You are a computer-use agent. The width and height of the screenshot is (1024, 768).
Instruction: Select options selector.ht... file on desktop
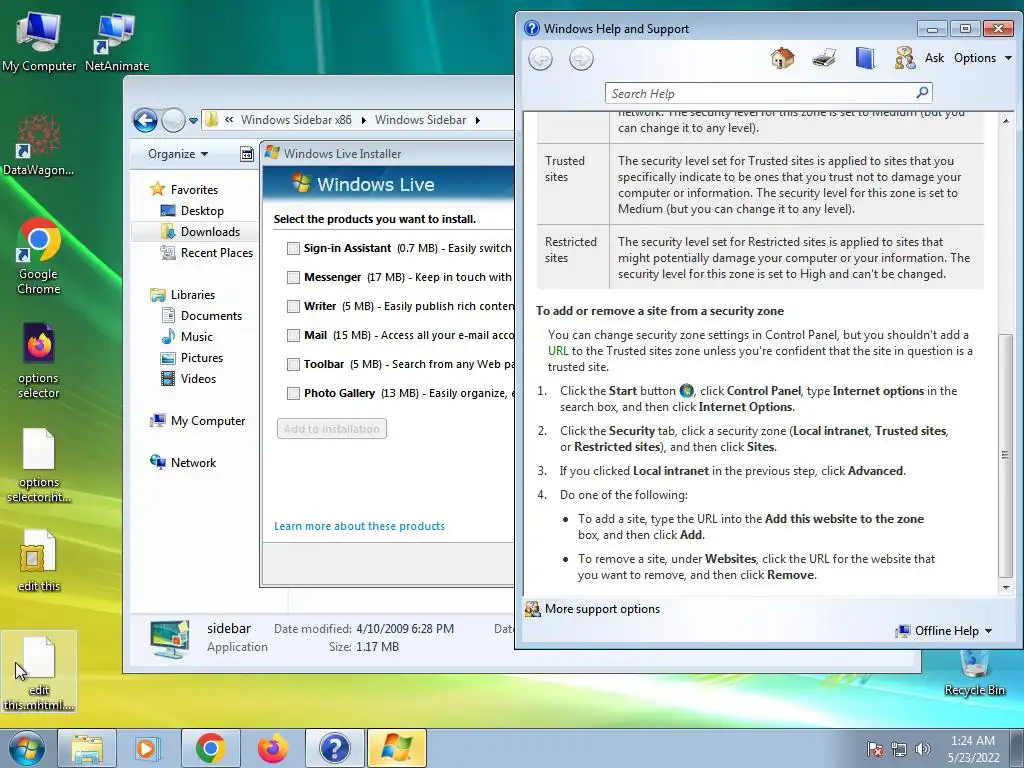pyautogui.click(x=39, y=465)
